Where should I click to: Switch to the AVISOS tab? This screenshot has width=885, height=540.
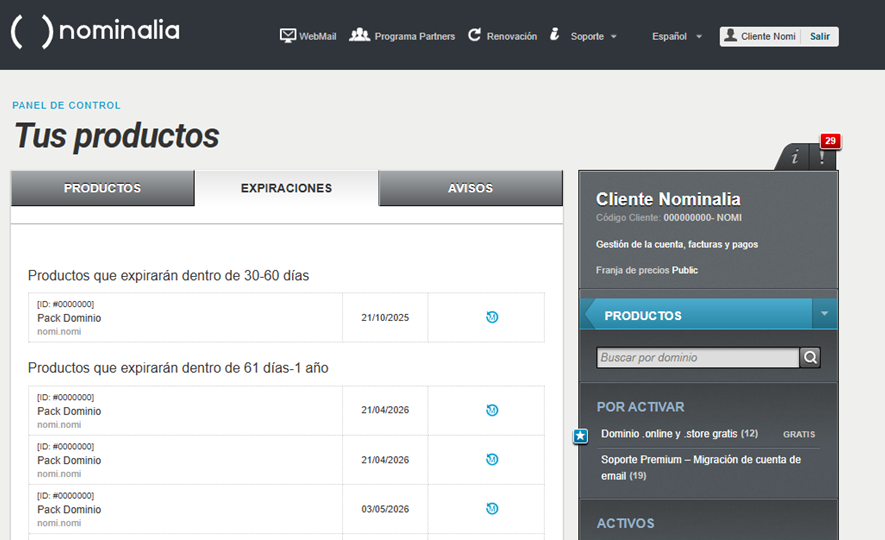pyautogui.click(x=470, y=188)
